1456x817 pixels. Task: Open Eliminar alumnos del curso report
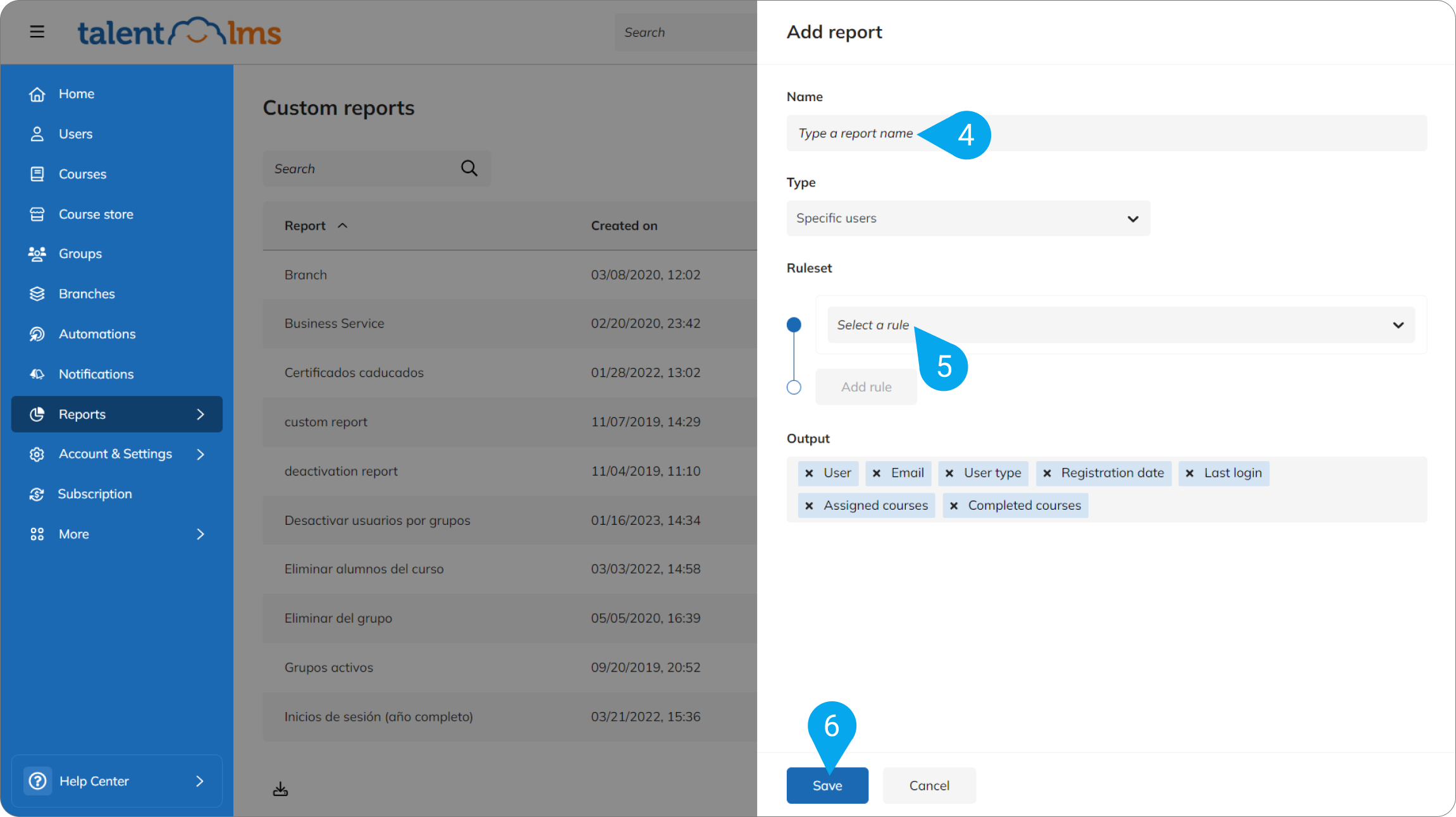point(510,569)
